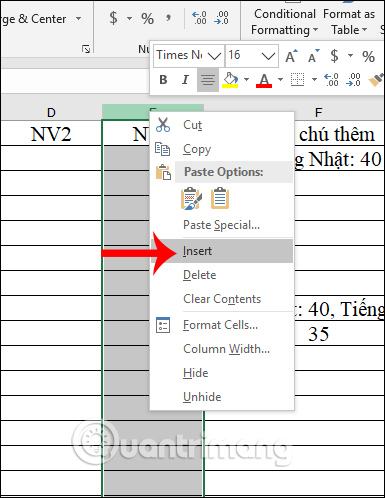Choose Unhide from context menu

point(221,397)
